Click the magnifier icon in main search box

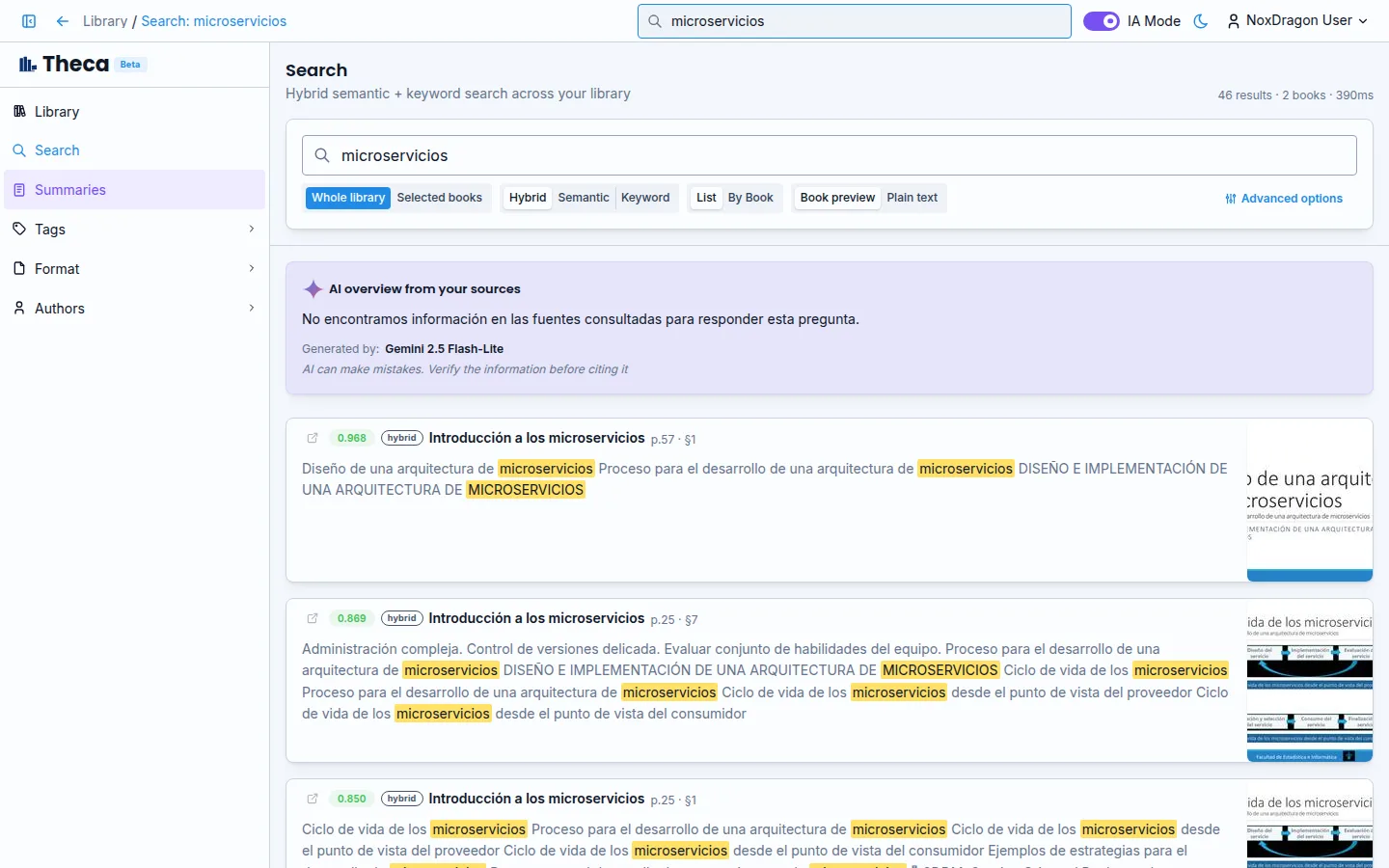pyautogui.click(x=322, y=155)
